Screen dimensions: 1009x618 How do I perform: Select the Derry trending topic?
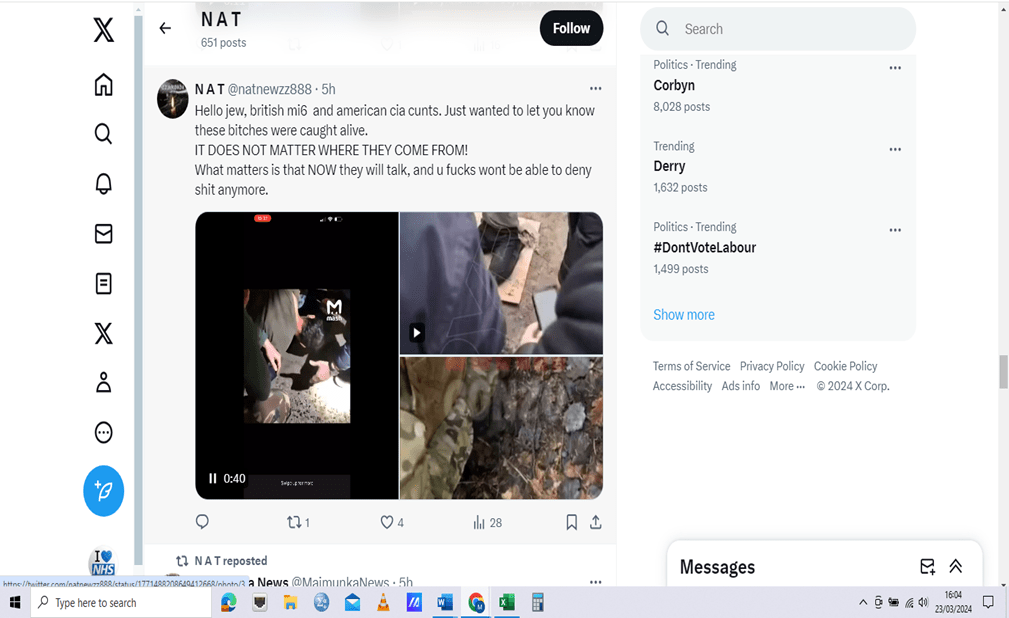[669, 166]
